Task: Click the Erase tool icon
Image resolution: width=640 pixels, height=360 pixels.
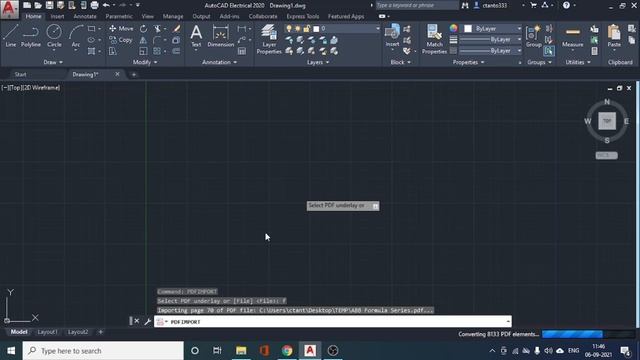Action: tap(176, 29)
